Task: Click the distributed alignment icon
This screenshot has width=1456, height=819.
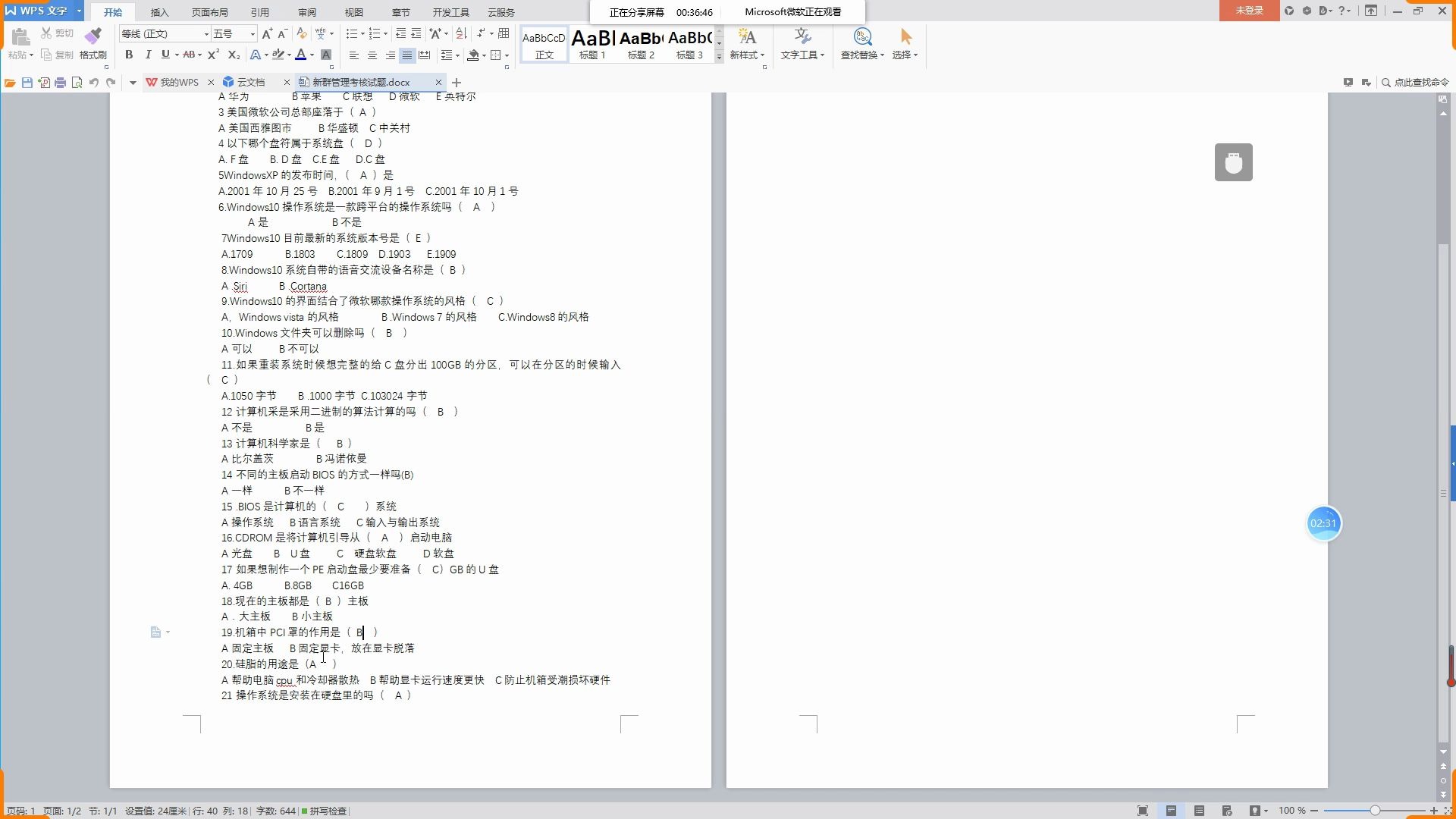Action: click(425, 55)
